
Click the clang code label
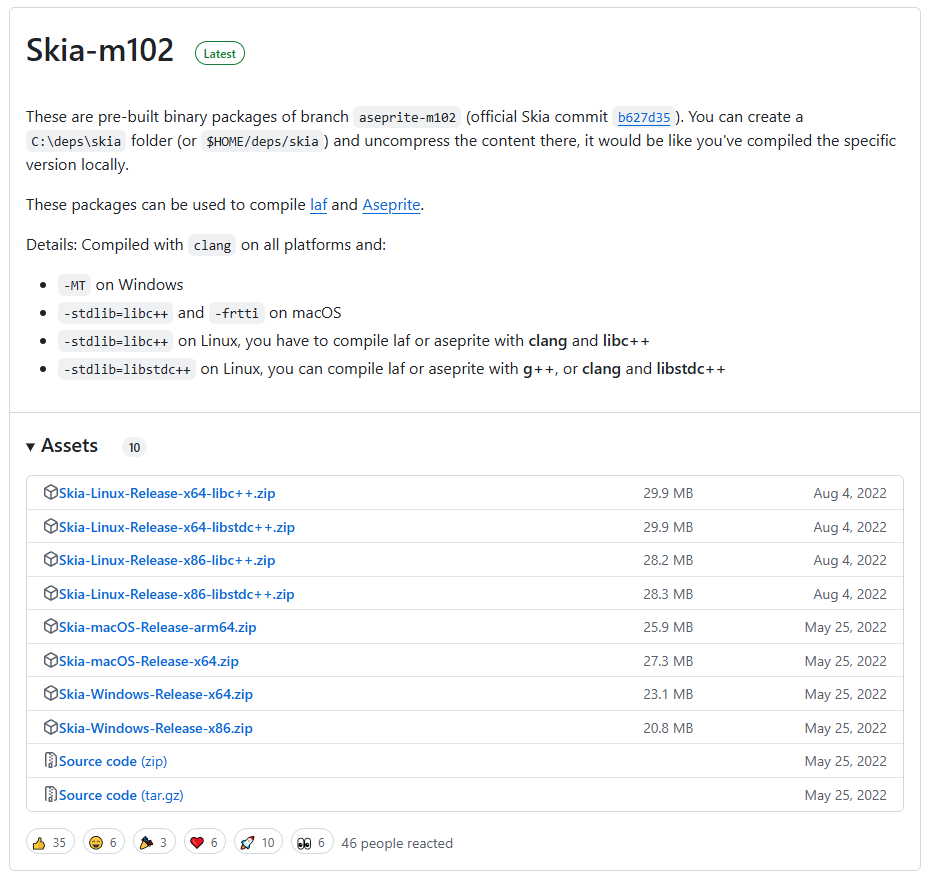click(x=212, y=245)
